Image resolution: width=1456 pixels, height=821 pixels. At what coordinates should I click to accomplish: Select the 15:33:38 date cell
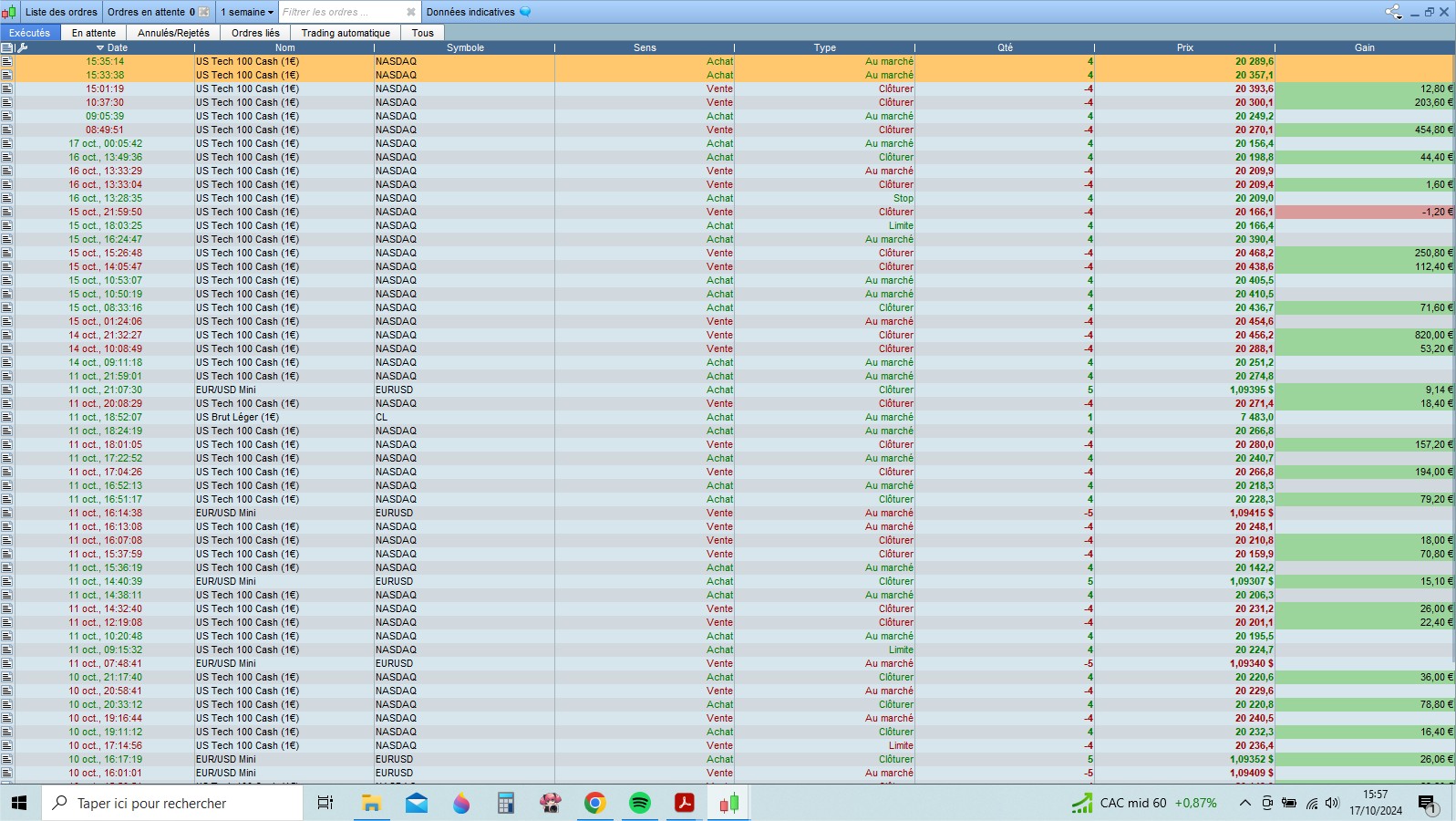pyautogui.click(x=105, y=75)
